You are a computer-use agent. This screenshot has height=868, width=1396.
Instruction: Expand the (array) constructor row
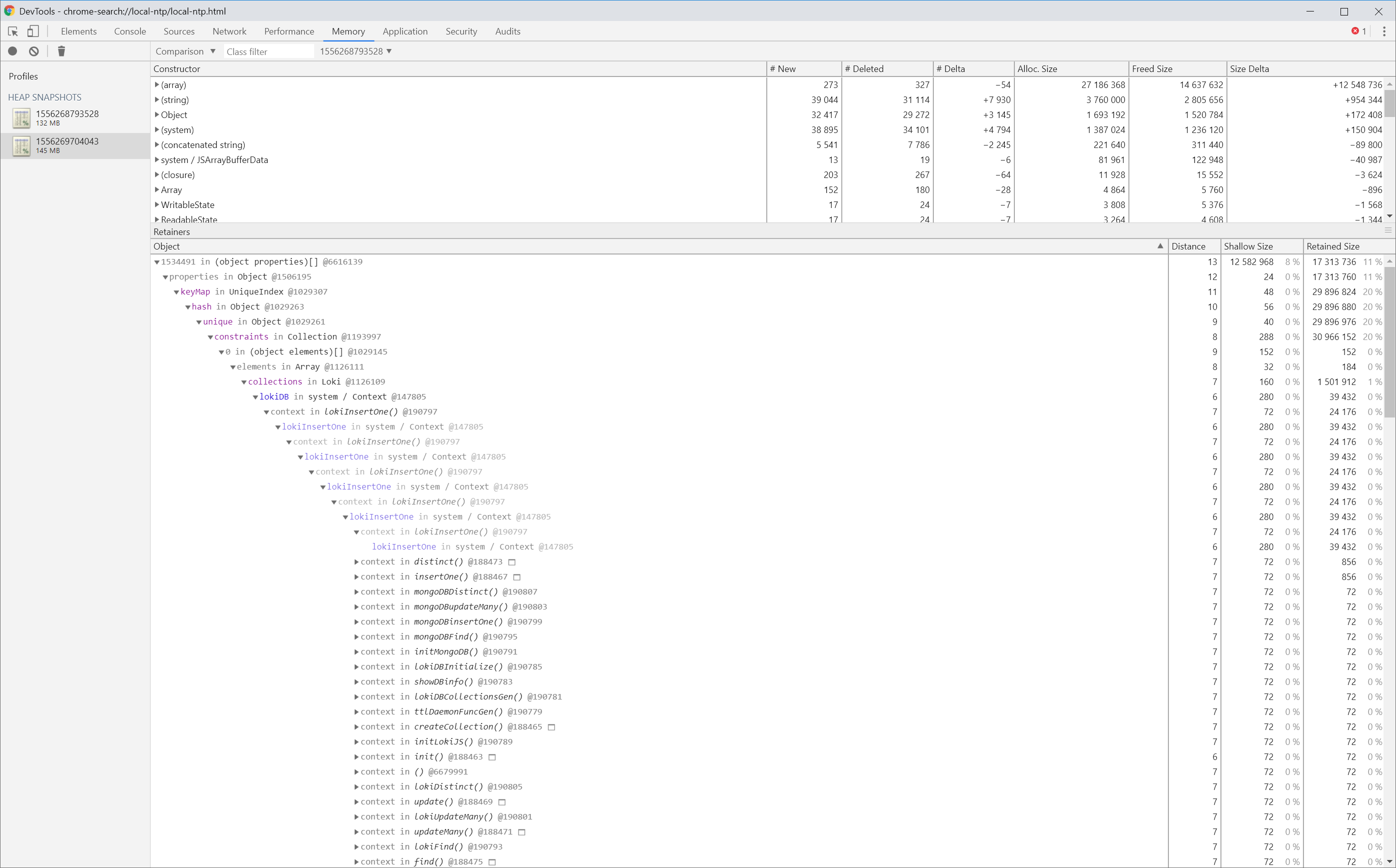click(157, 84)
